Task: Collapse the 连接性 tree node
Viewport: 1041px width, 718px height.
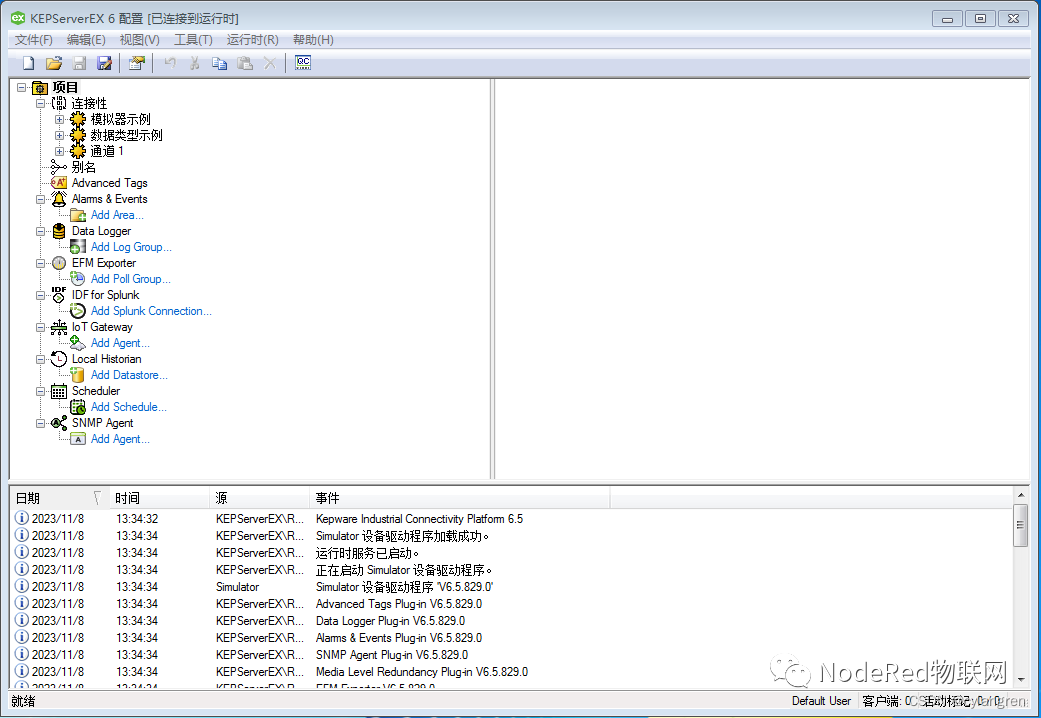Action: (x=40, y=104)
